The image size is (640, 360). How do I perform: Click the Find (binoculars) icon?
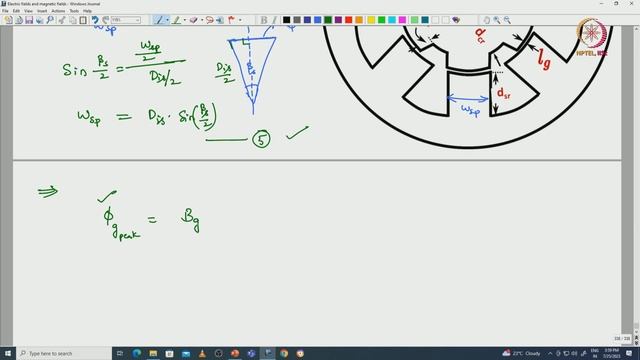[x=50, y=20]
